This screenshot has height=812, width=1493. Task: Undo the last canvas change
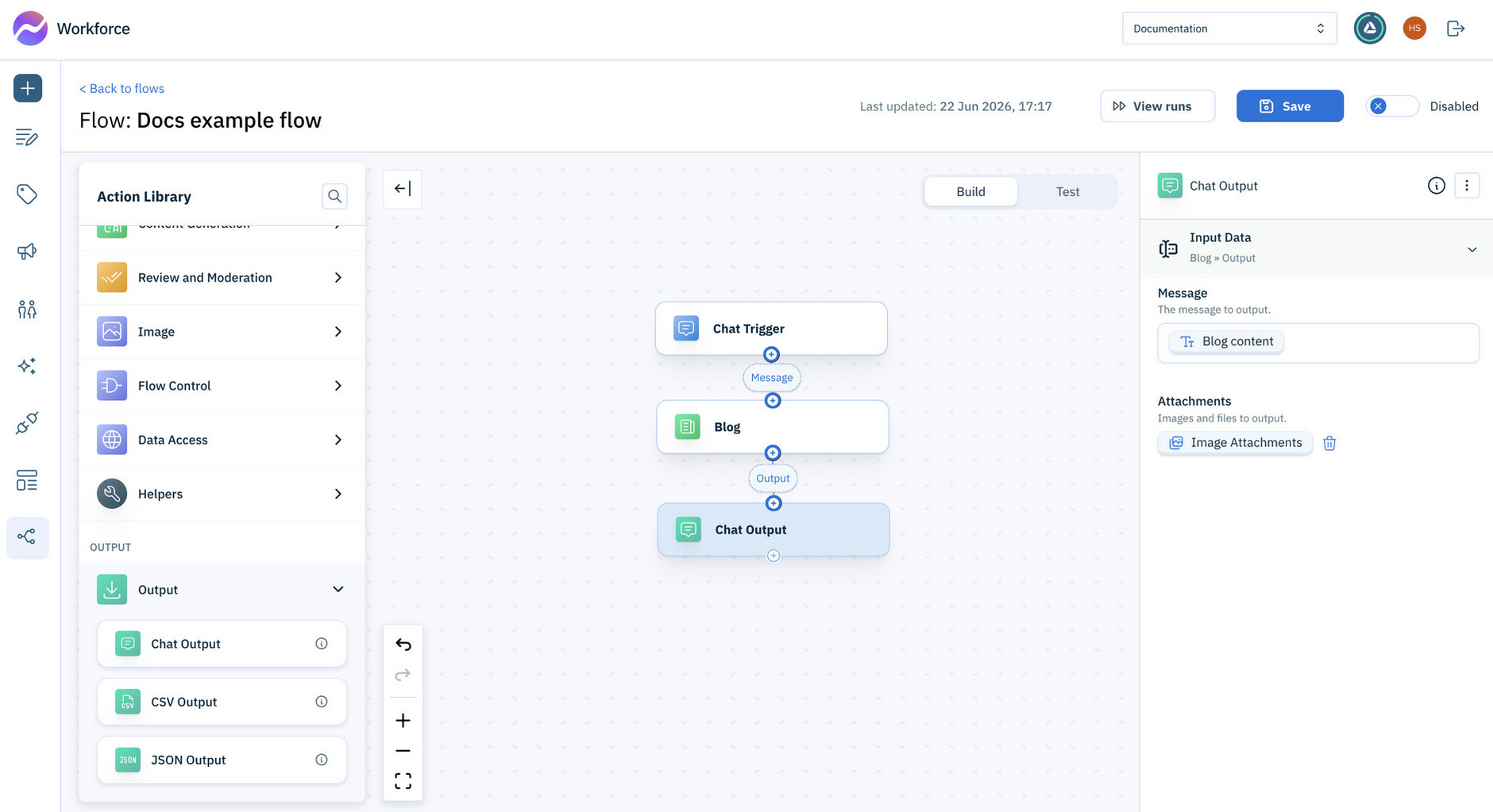[x=403, y=645]
